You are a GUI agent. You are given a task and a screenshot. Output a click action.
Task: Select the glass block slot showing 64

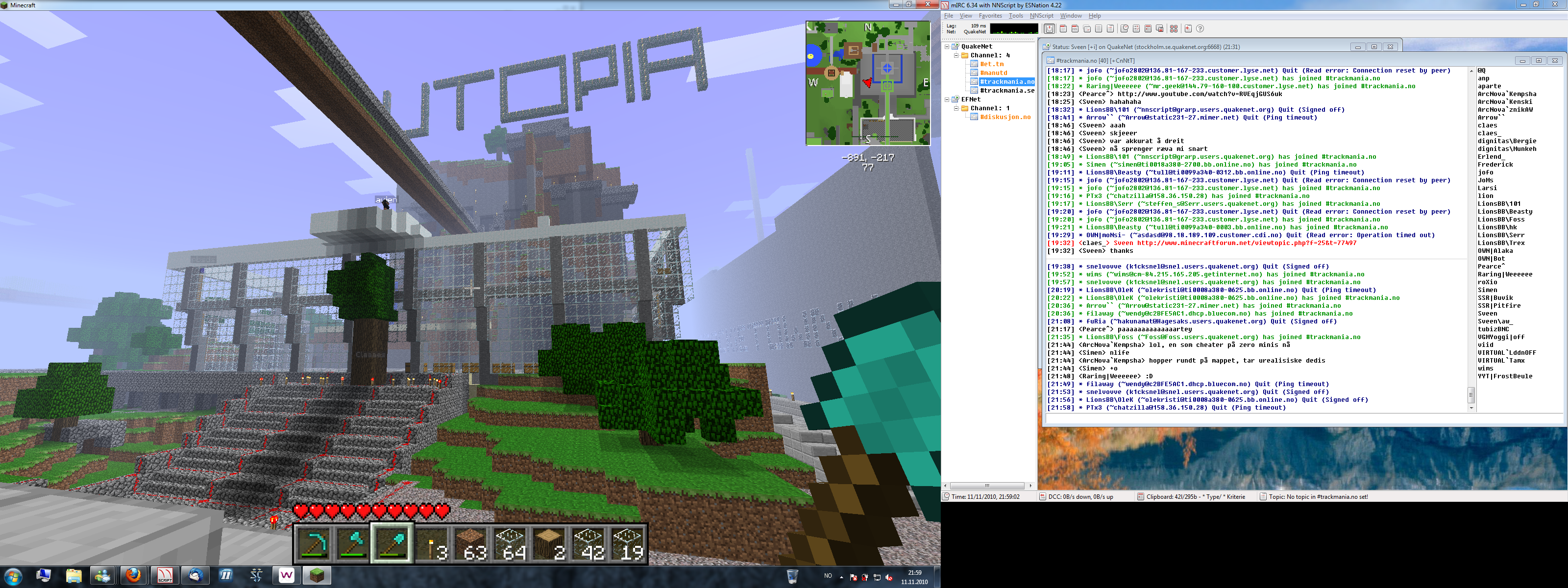[510, 543]
